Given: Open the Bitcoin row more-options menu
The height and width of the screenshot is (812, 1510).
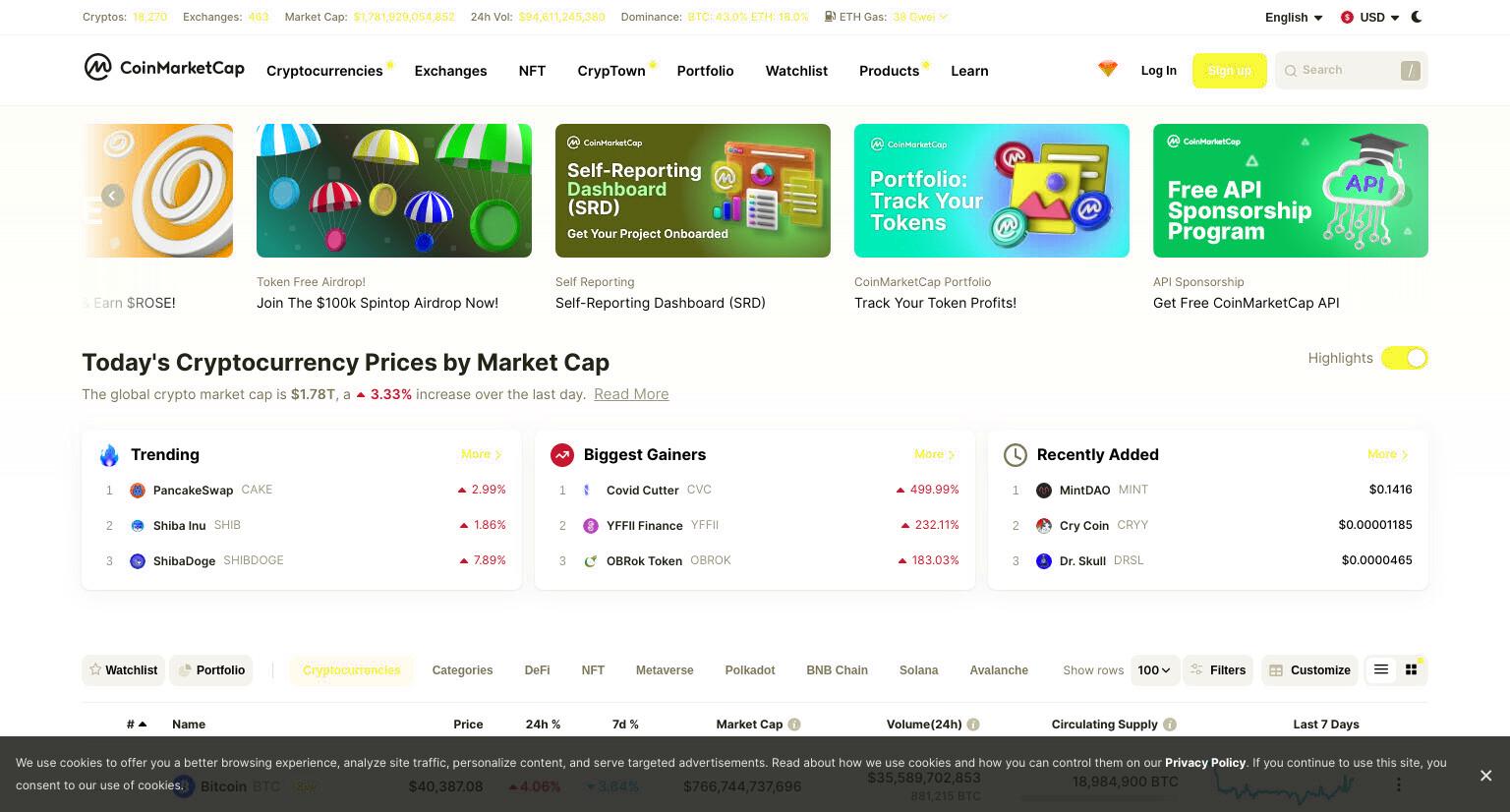Looking at the screenshot, I should click(x=1399, y=784).
